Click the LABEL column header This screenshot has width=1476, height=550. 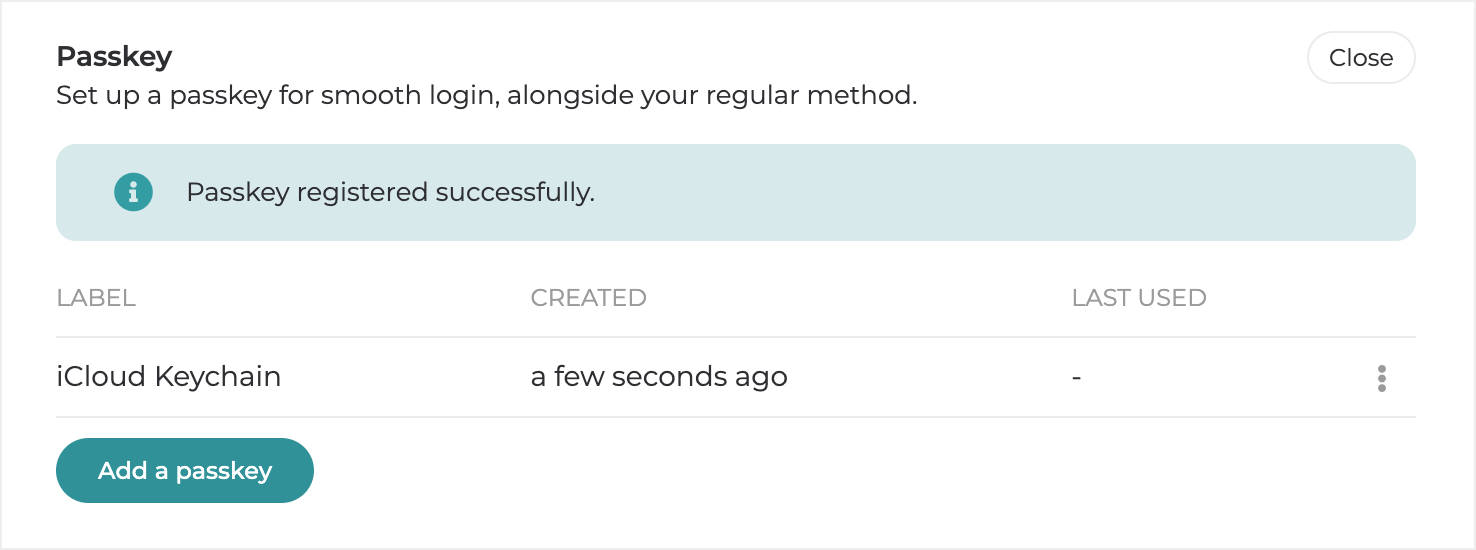pos(96,298)
